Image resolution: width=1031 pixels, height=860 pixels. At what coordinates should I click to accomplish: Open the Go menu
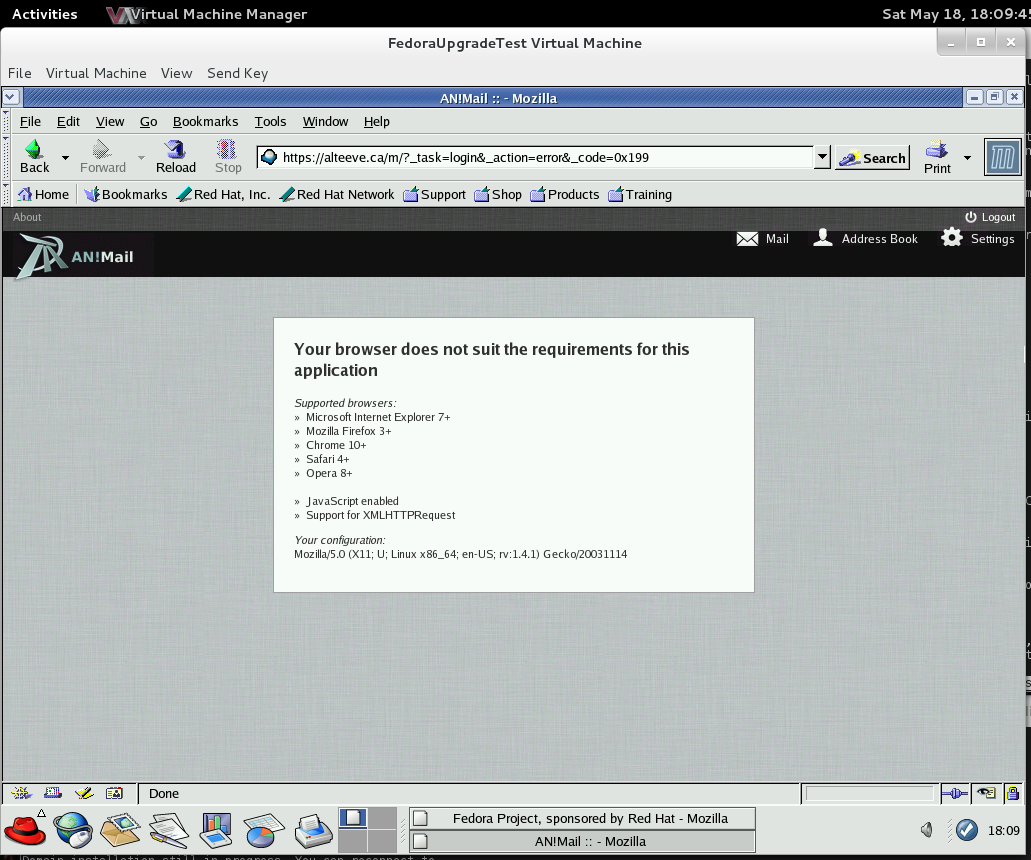(x=149, y=122)
